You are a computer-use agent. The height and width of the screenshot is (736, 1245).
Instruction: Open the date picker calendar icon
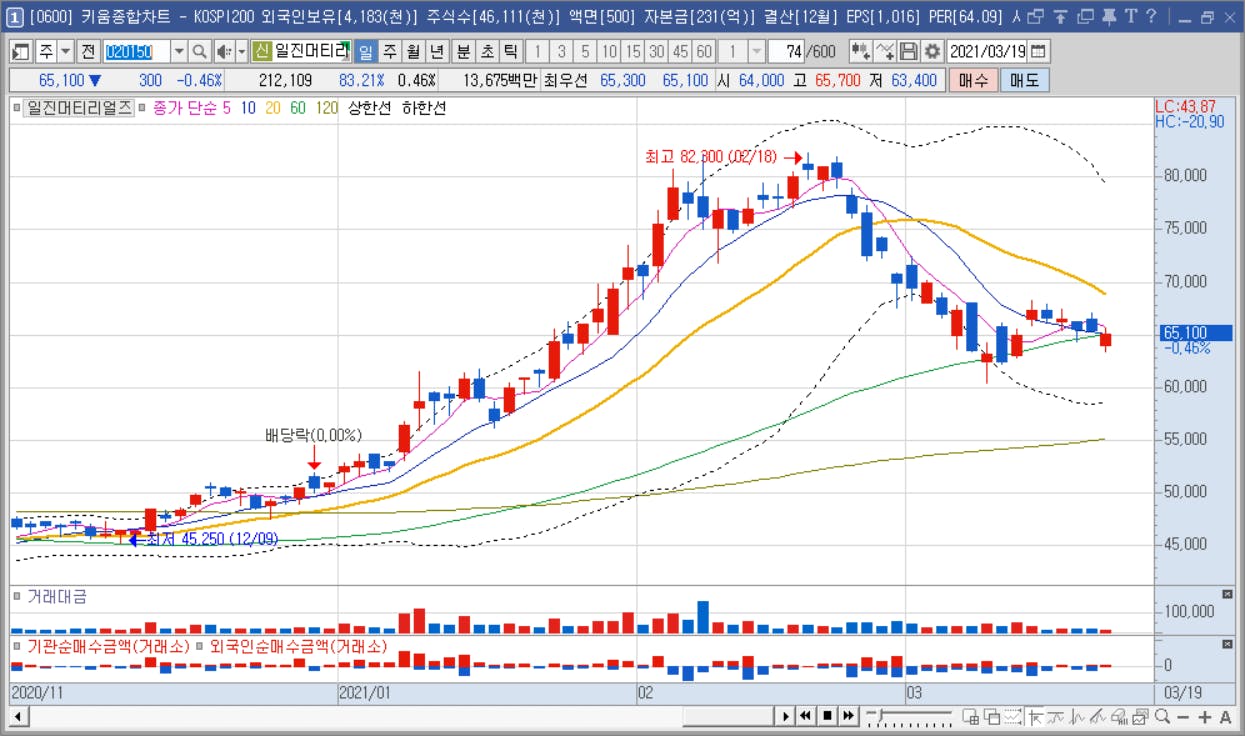1039,52
